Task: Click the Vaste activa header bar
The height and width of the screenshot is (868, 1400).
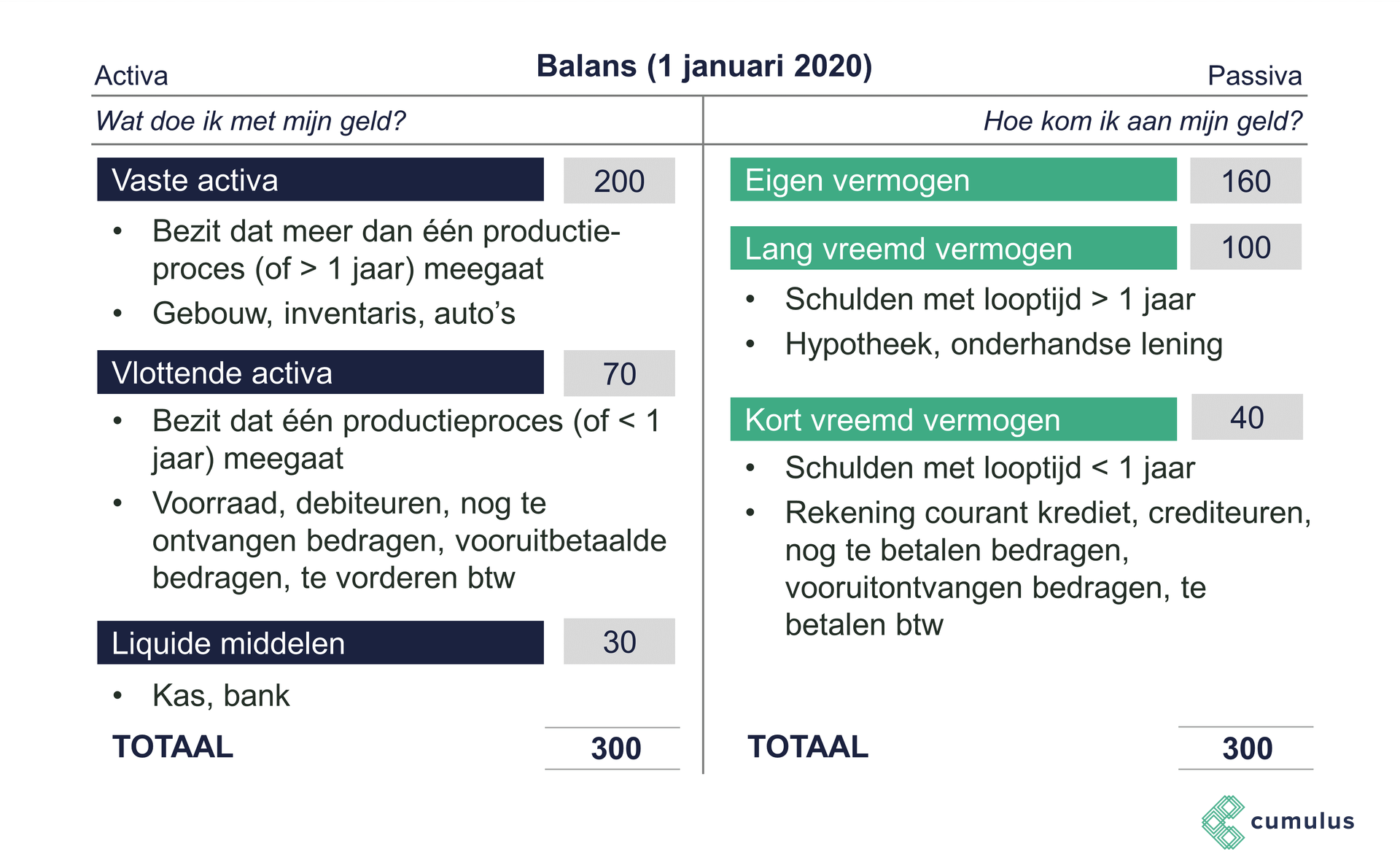Action: point(320,179)
